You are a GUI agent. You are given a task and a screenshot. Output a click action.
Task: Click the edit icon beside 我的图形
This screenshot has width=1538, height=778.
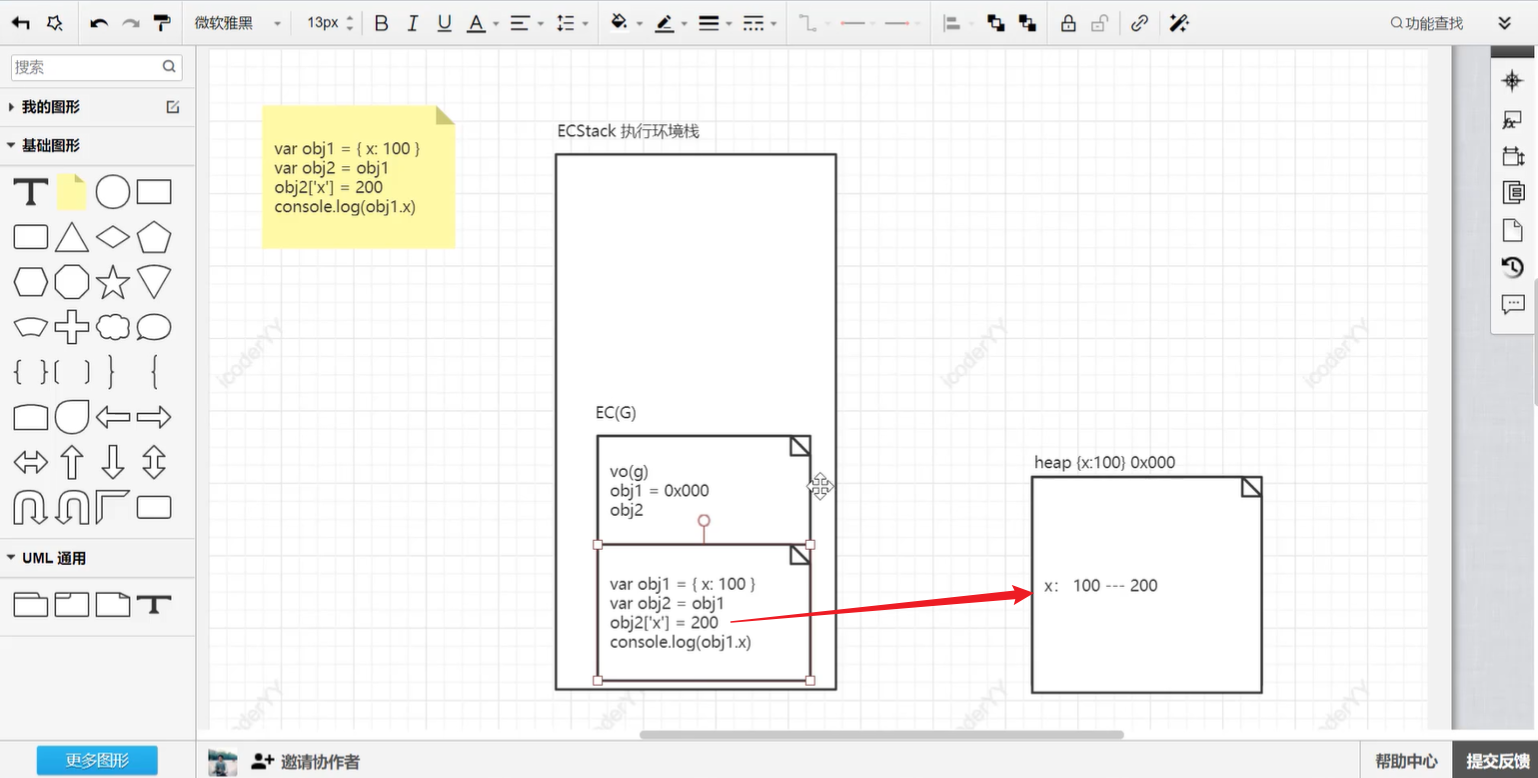[173, 107]
